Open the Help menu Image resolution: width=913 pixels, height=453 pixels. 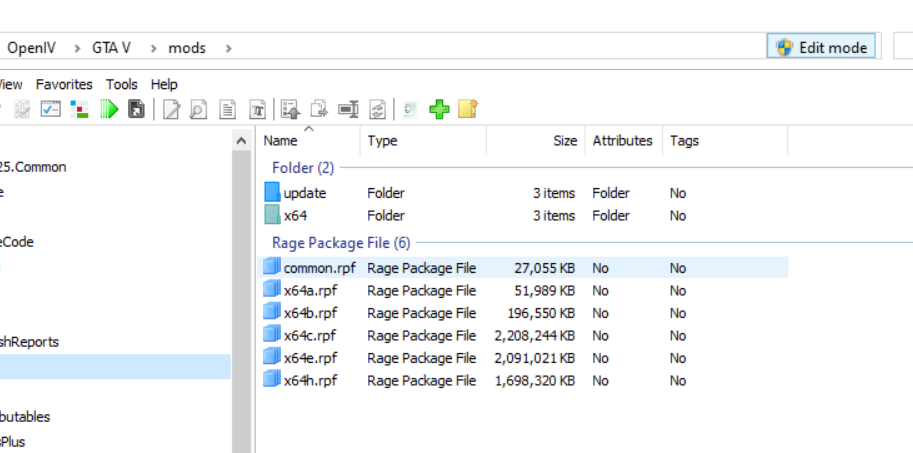click(164, 85)
